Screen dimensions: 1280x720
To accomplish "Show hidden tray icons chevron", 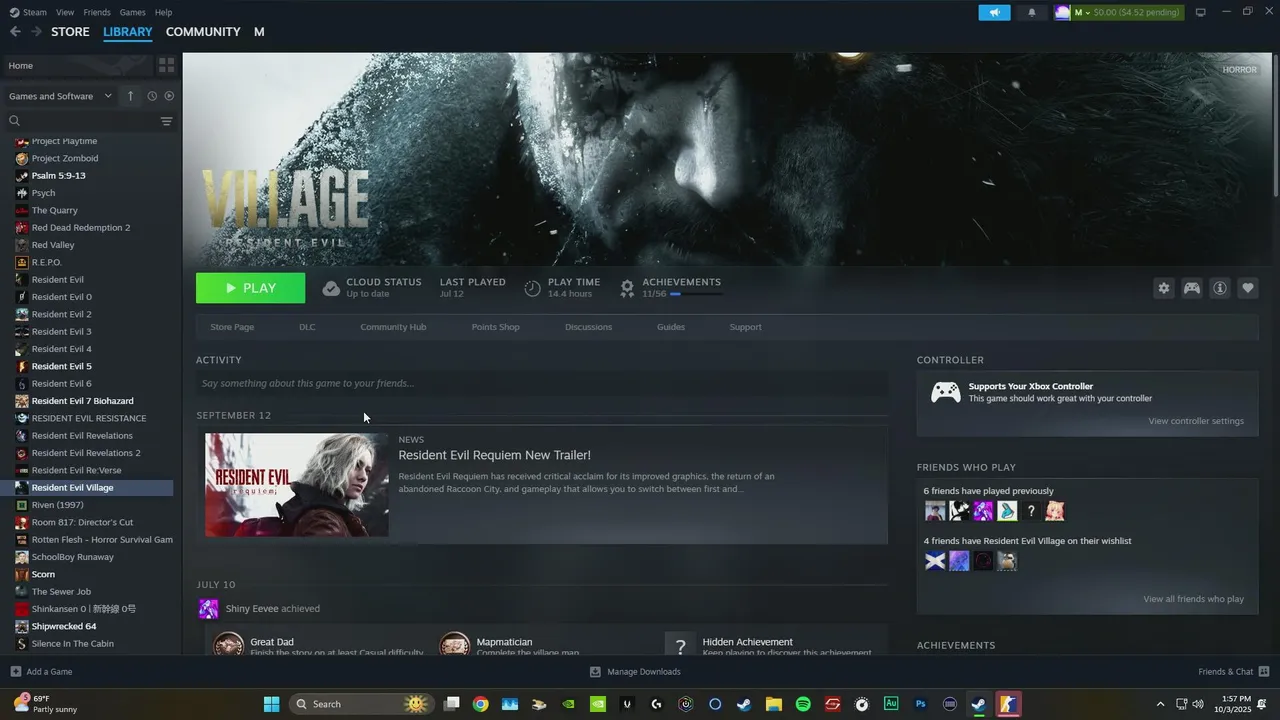I will click(1160, 704).
